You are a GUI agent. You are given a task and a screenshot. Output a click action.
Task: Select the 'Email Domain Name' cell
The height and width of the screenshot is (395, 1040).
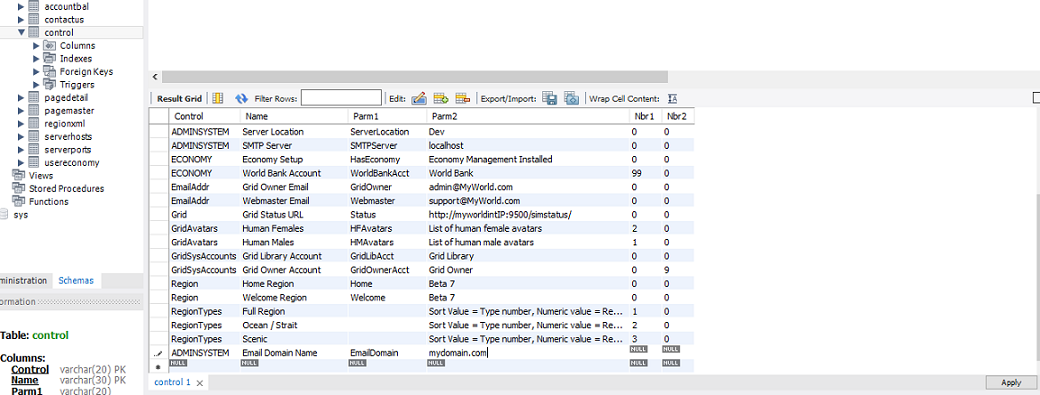pos(294,353)
